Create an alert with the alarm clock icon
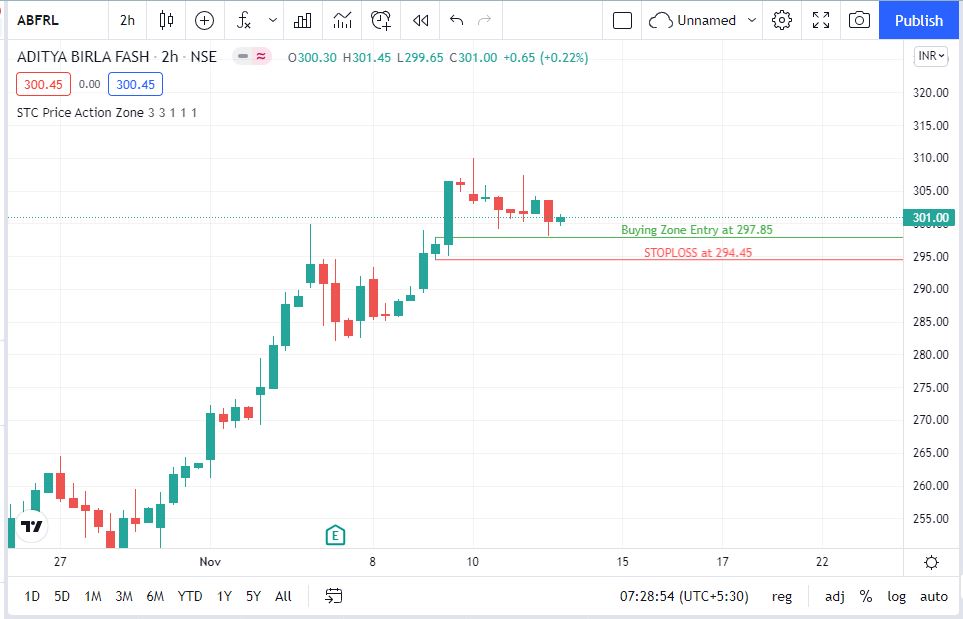 pos(381,20)
